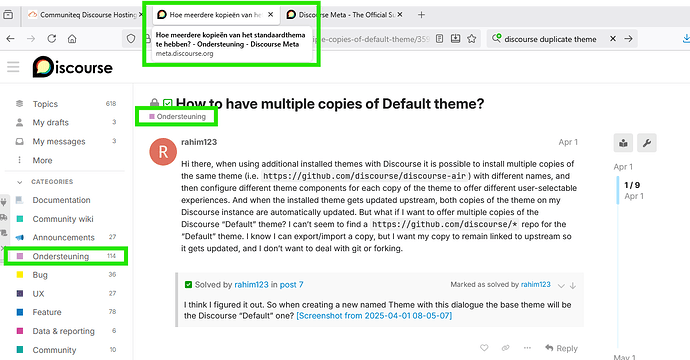The height and width of the screenshot is (360, 690).
Task: Open the UX category
Action: 38,294
